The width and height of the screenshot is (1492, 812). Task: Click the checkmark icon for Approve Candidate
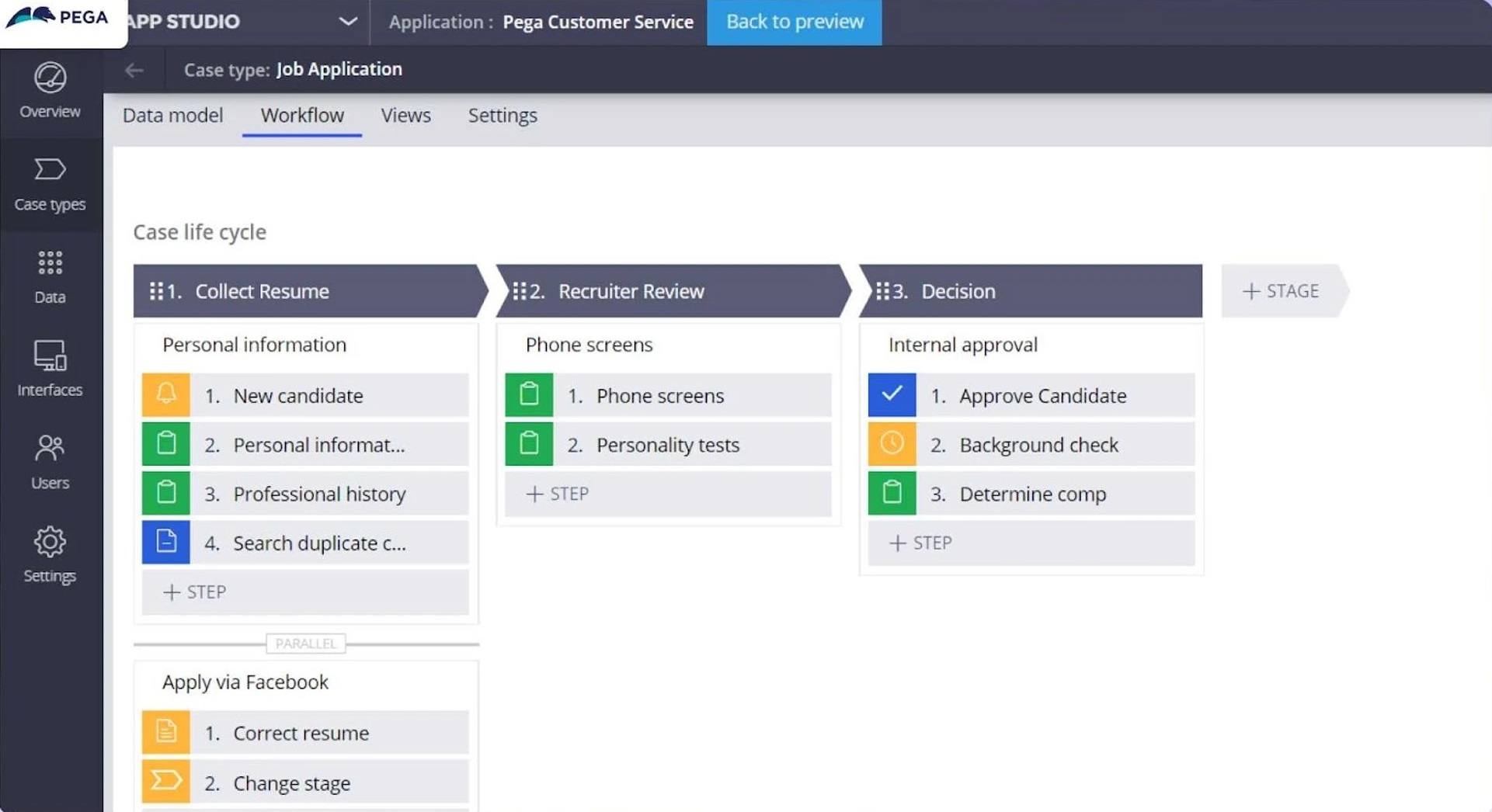892,395
